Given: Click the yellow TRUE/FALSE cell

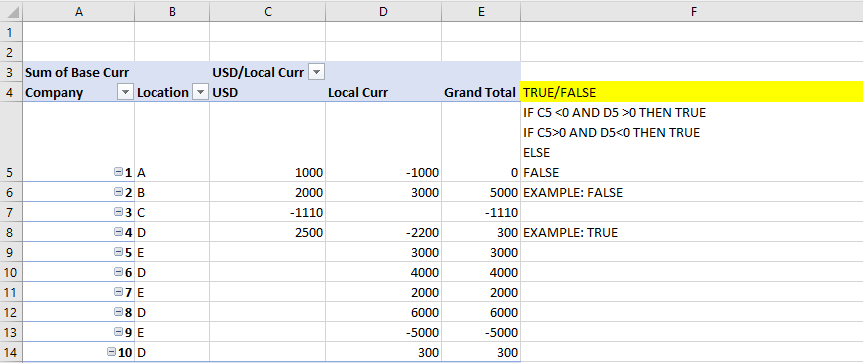Looking at the screenshot, I should pos(692,92).
